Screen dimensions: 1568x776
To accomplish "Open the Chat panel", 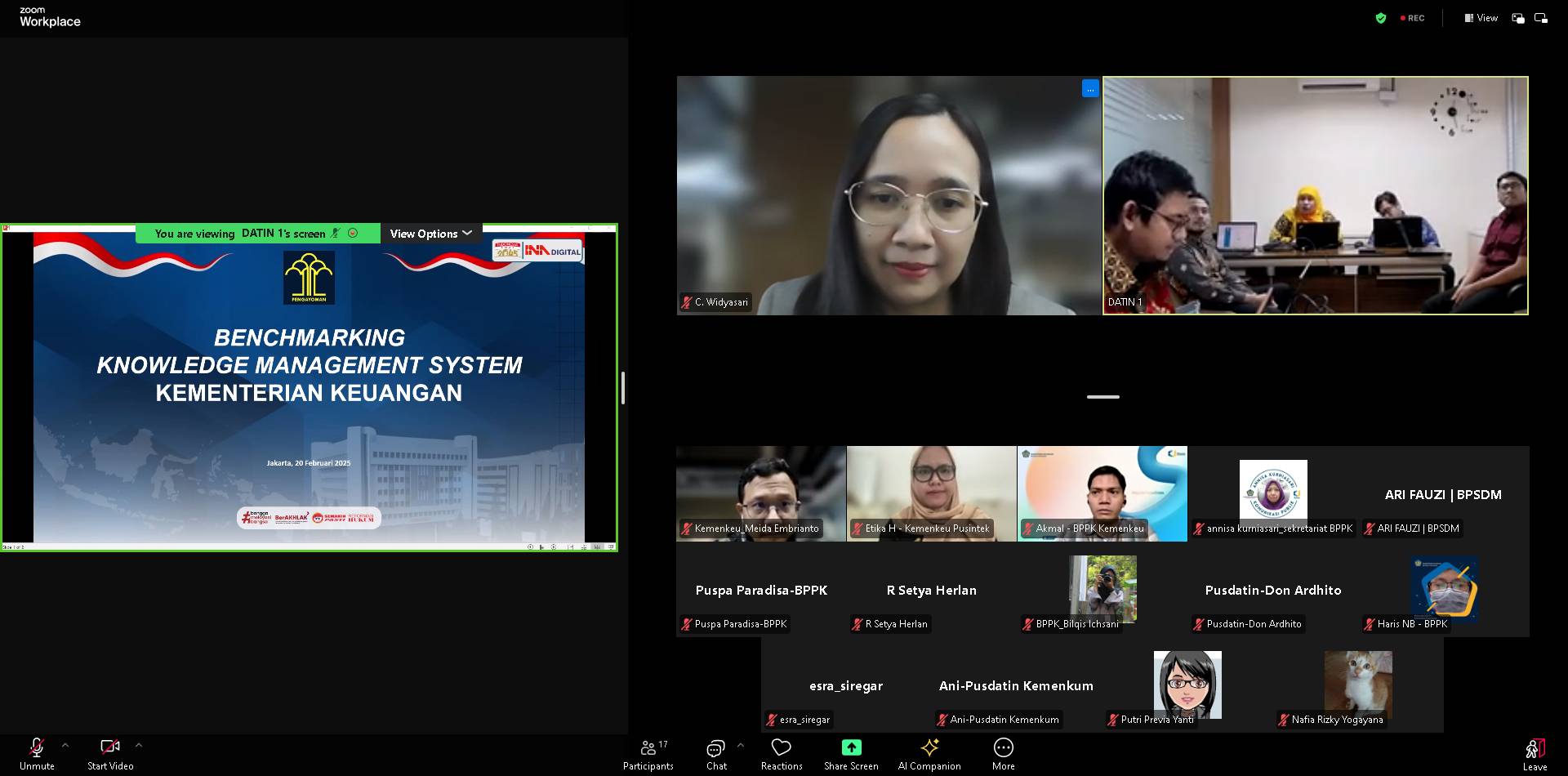I will [716, 754].
